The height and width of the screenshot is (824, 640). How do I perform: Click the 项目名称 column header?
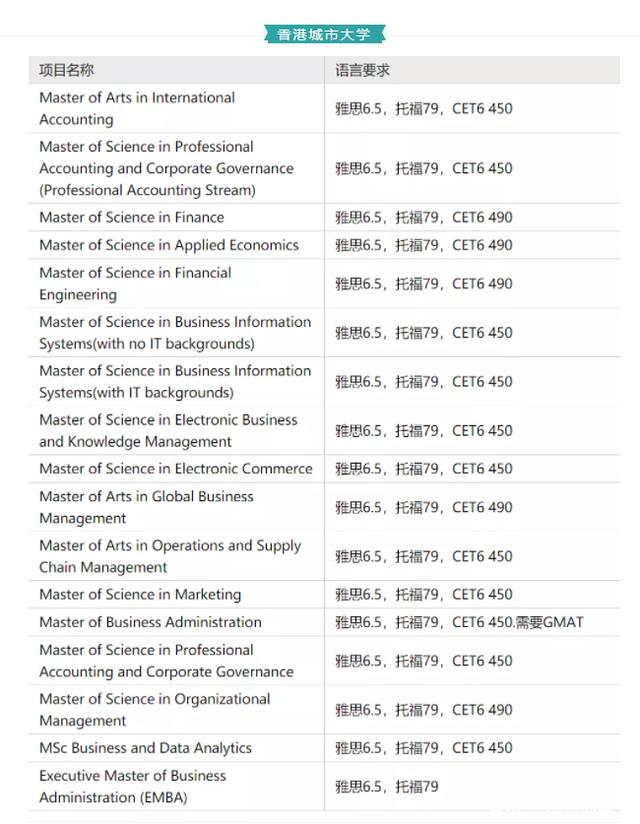(67, 70)
